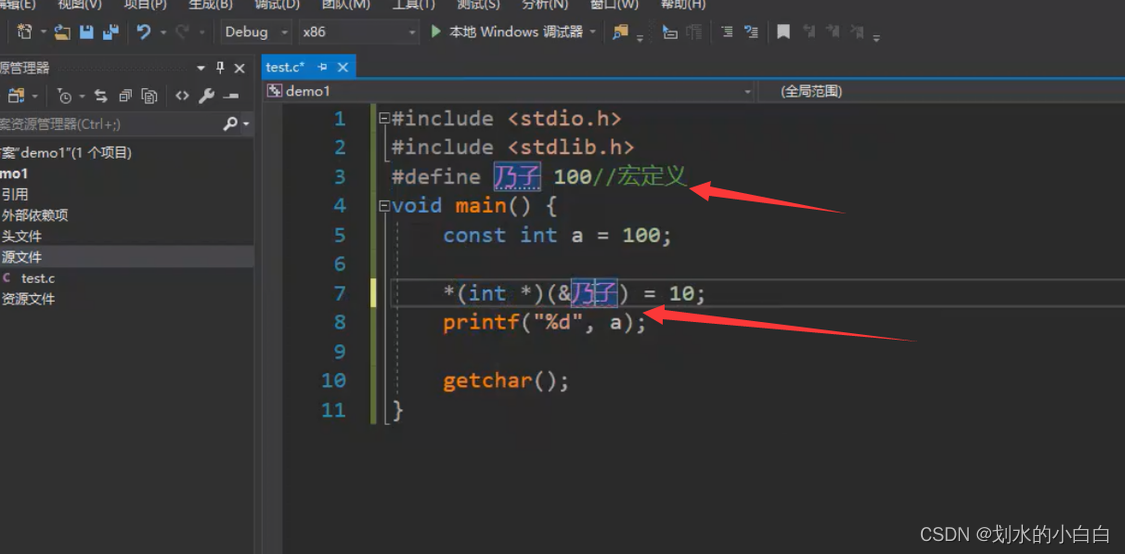Click the greyed-out Redo icon
Image resolution: width=1125 pixels, height=554 pixels.
[182, 32]
